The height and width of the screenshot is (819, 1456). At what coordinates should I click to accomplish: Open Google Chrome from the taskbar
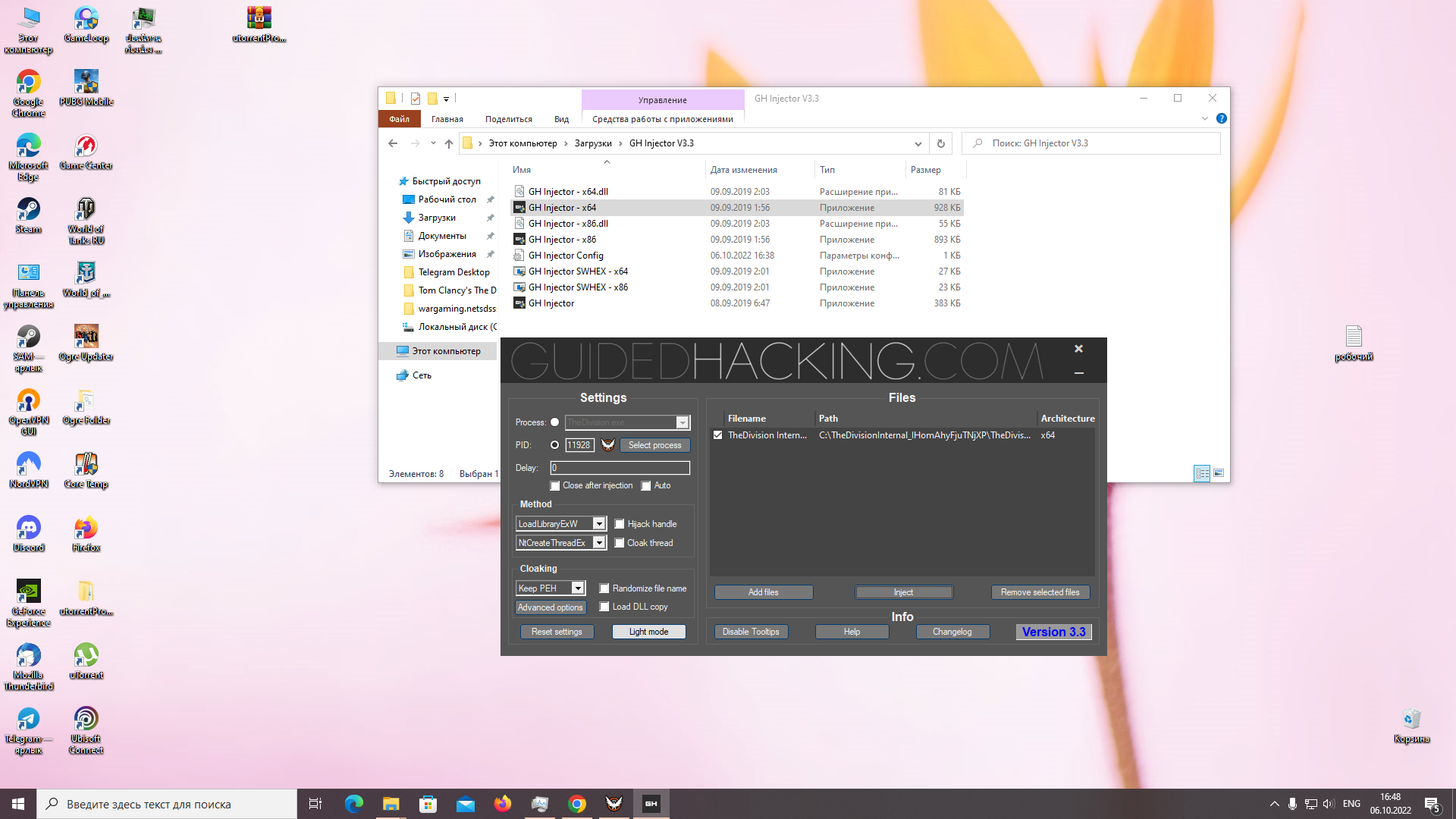tap(577, 804)
